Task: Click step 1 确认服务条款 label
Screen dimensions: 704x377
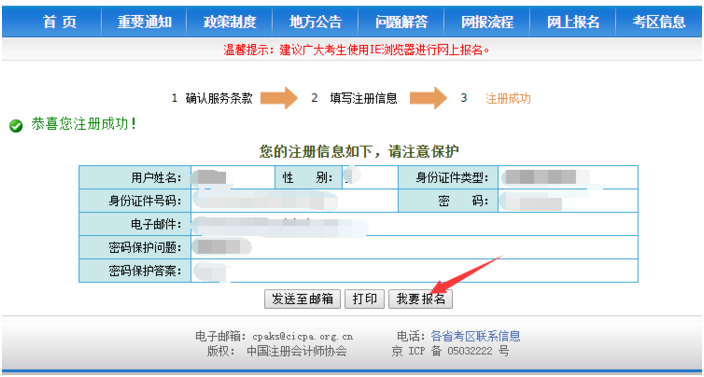Action: 212,98
